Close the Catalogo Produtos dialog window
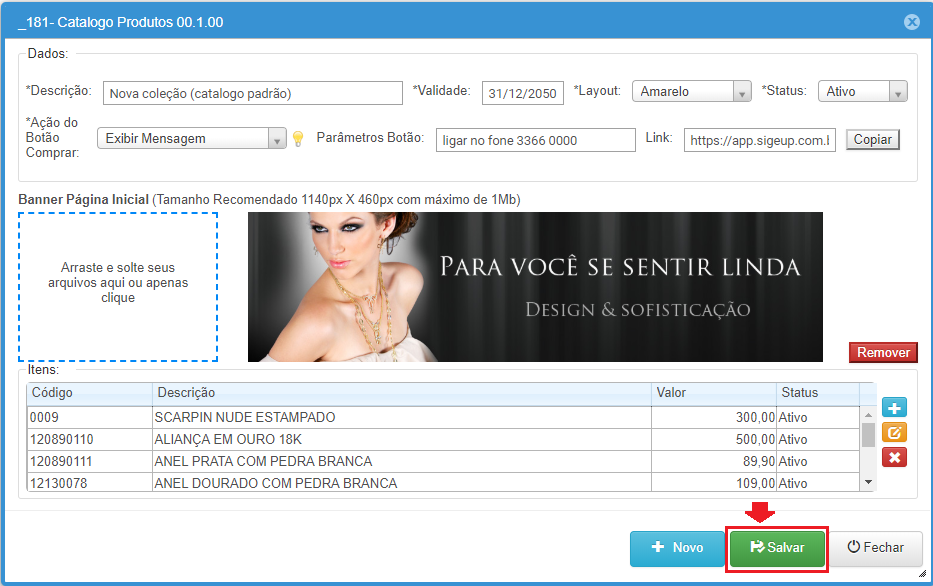This screenshot has height=586, width=933. (x=911, y=22)
